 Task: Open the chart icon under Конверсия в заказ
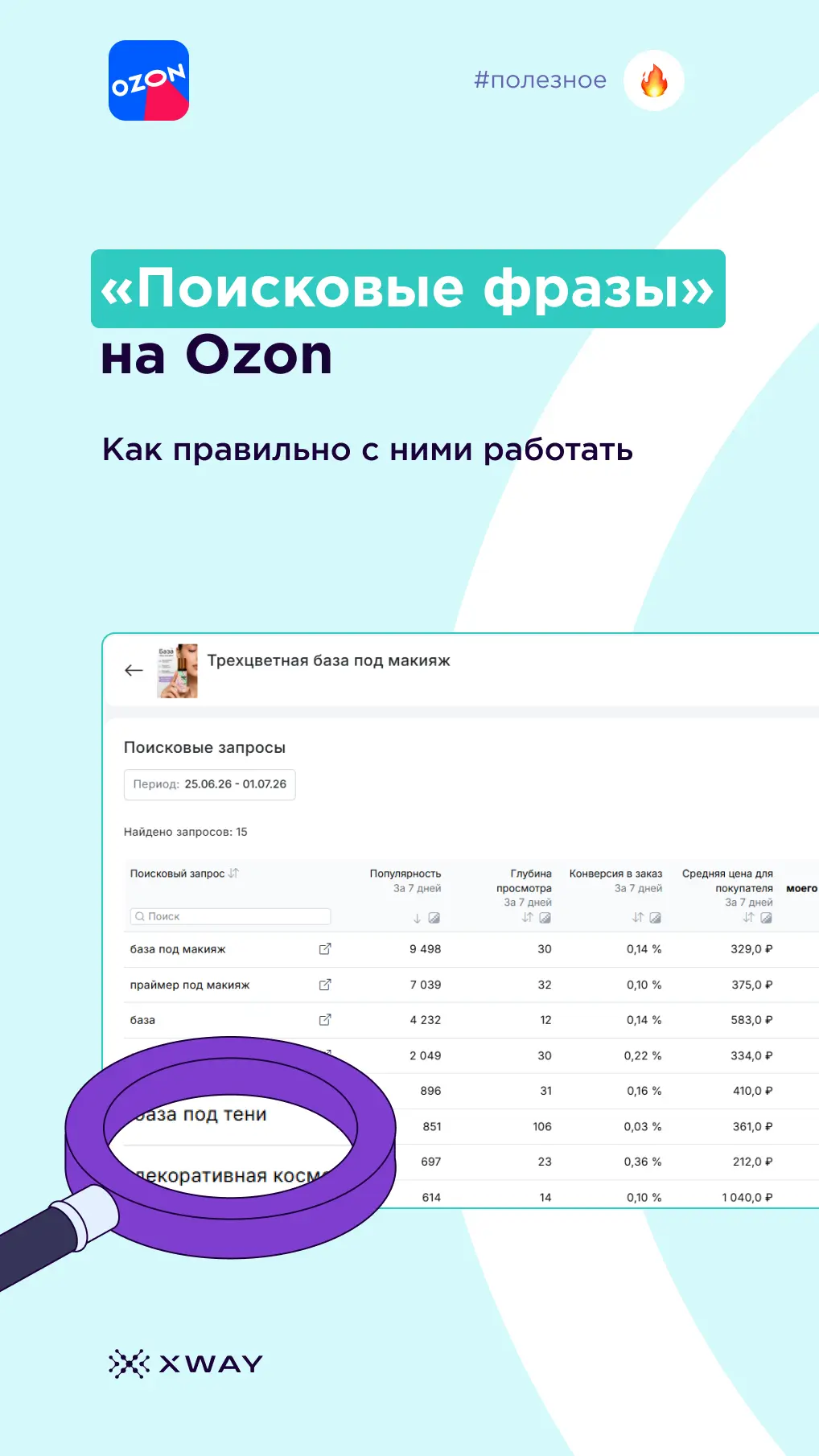click(656, 918)
